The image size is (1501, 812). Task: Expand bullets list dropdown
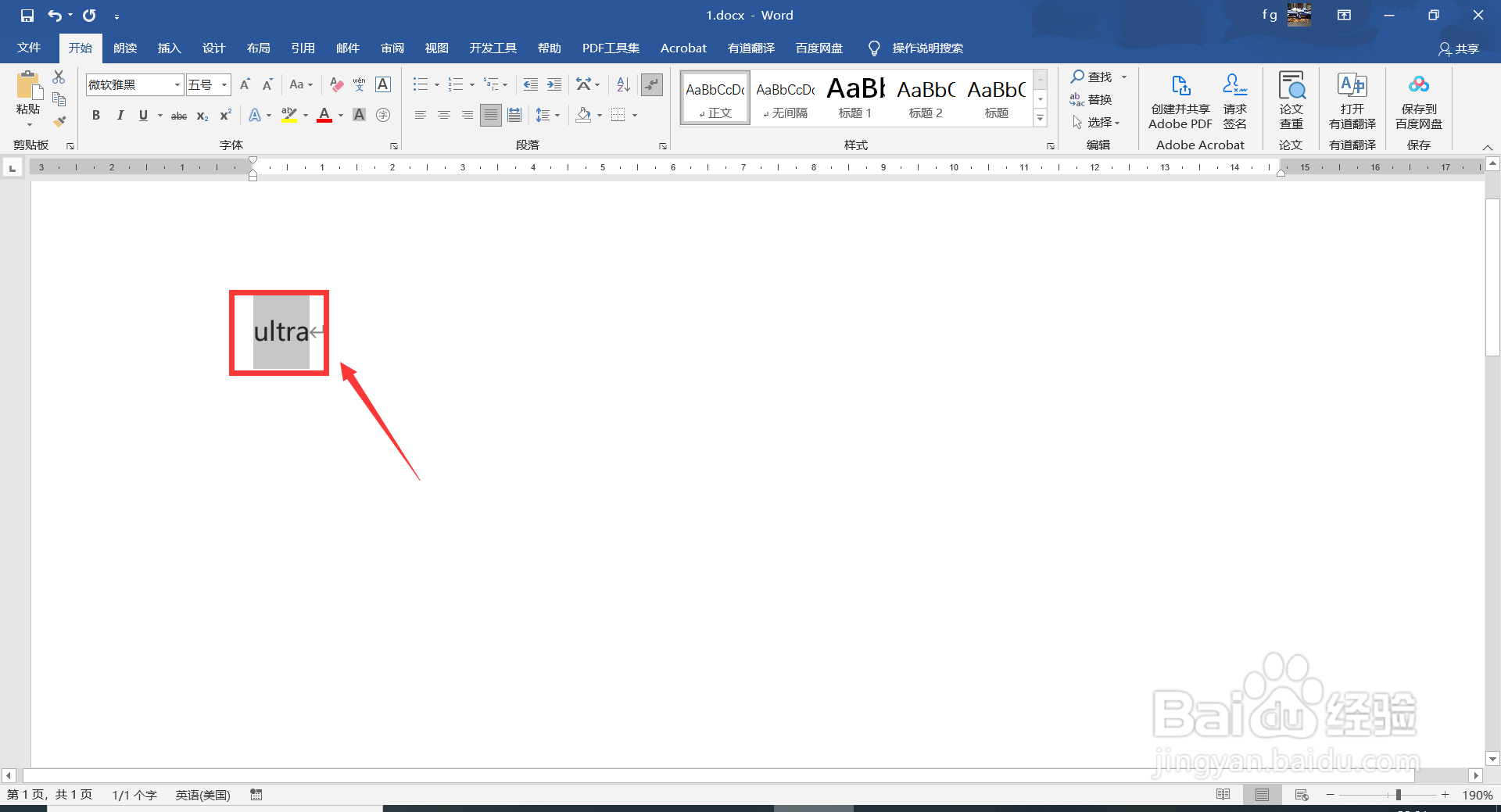point(437,84)
